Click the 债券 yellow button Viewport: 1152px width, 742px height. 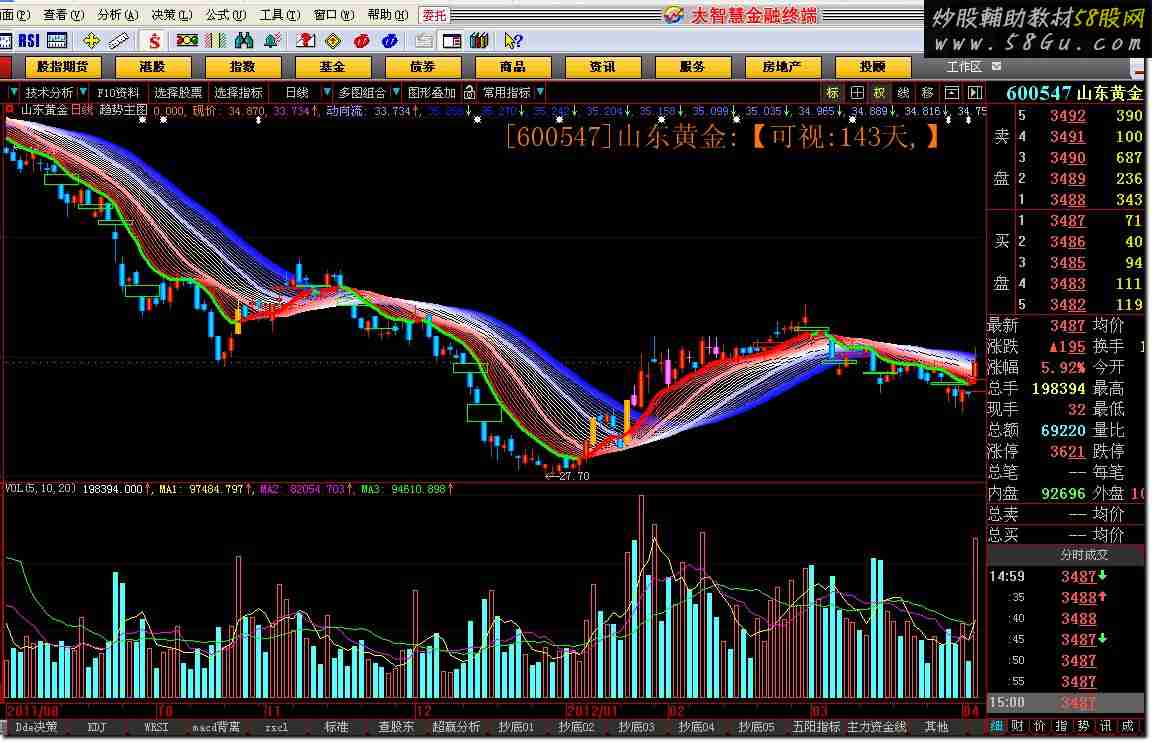coord(422,67)
